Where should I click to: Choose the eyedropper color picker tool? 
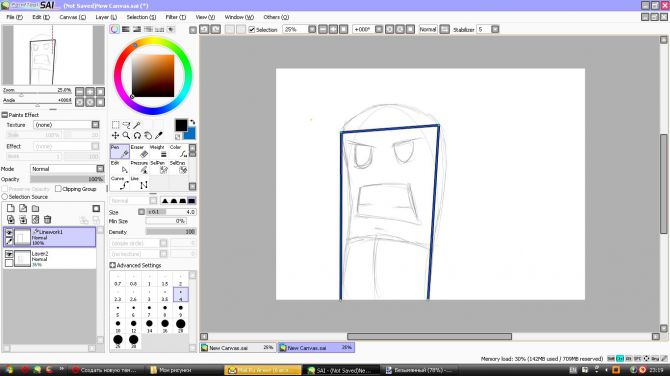(x=159, y=135)
